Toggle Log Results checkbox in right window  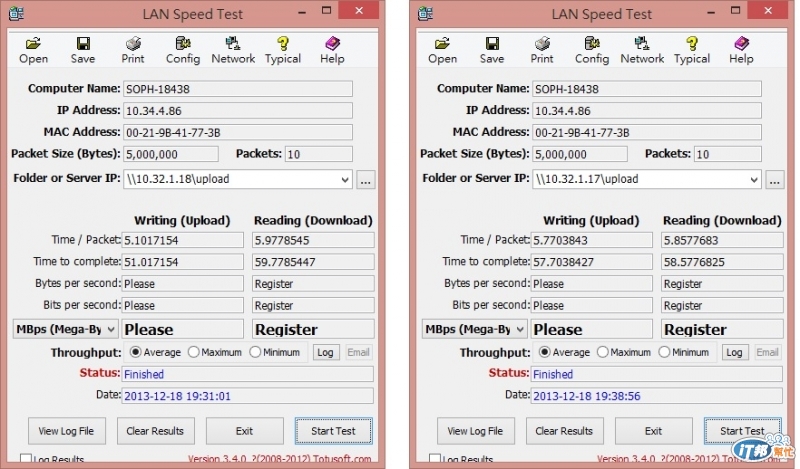[435, 459]
